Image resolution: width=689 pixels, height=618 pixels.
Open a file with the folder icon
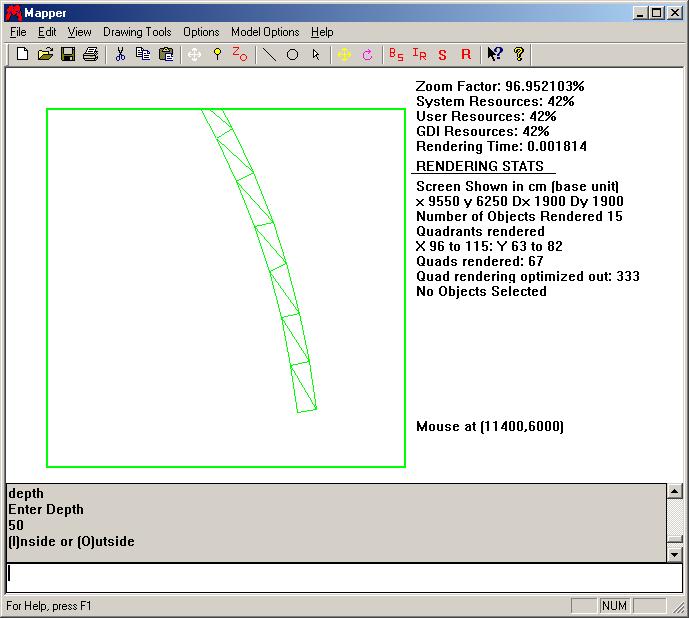45,54
